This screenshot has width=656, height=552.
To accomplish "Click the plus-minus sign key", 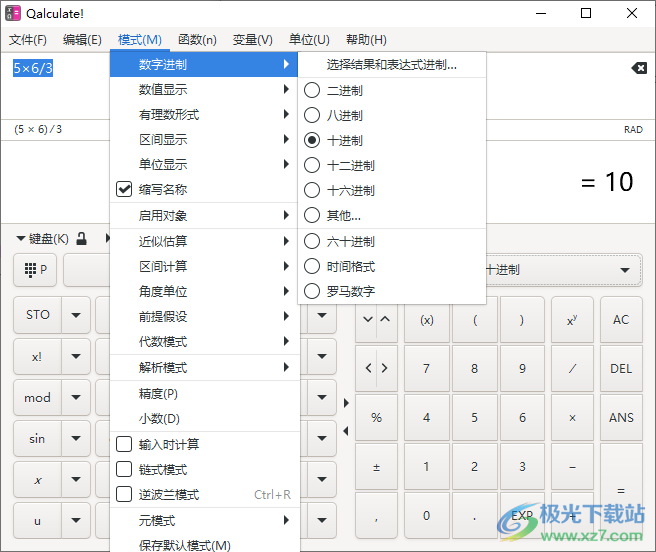I will click(376, 466).
